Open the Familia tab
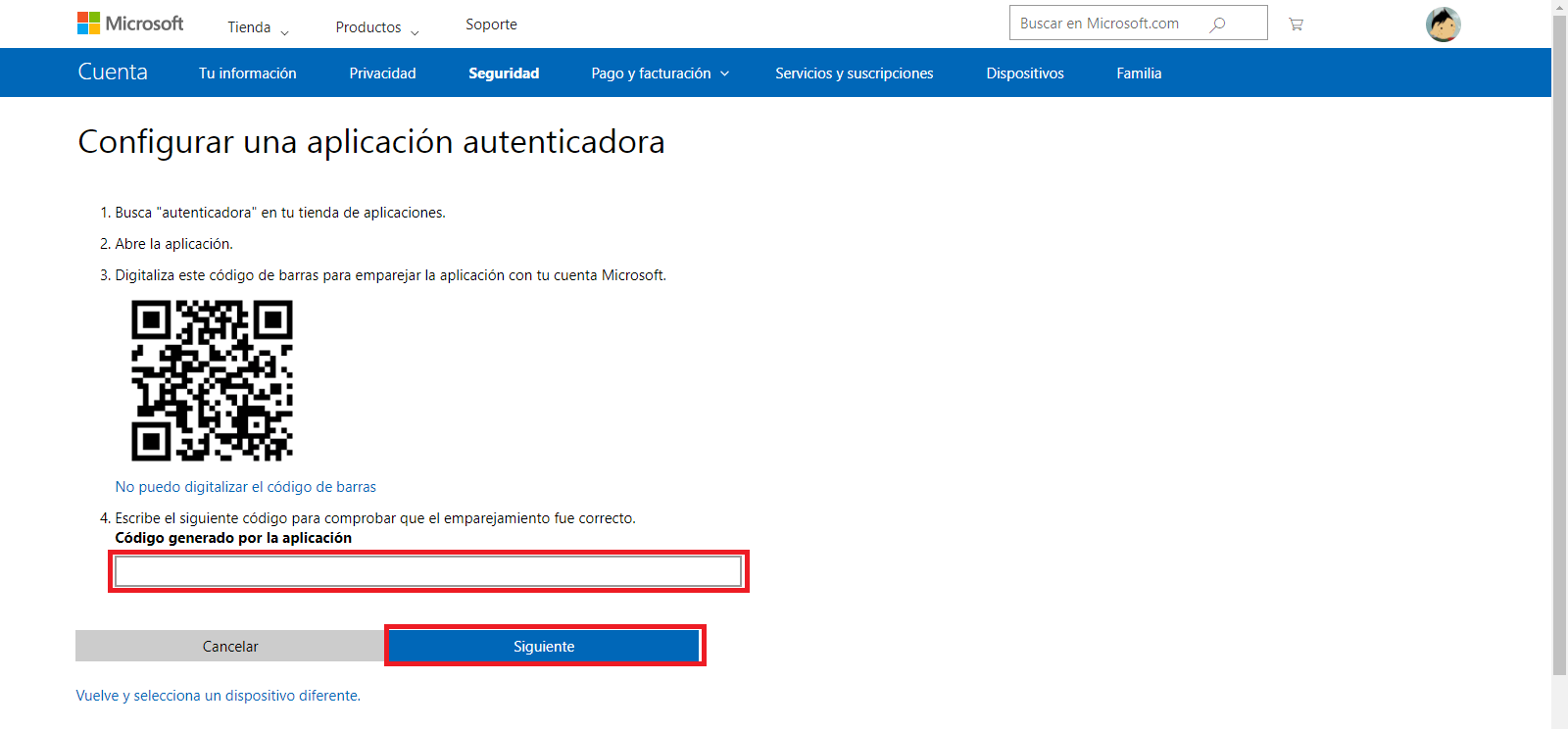 (x=1139, y=73)
